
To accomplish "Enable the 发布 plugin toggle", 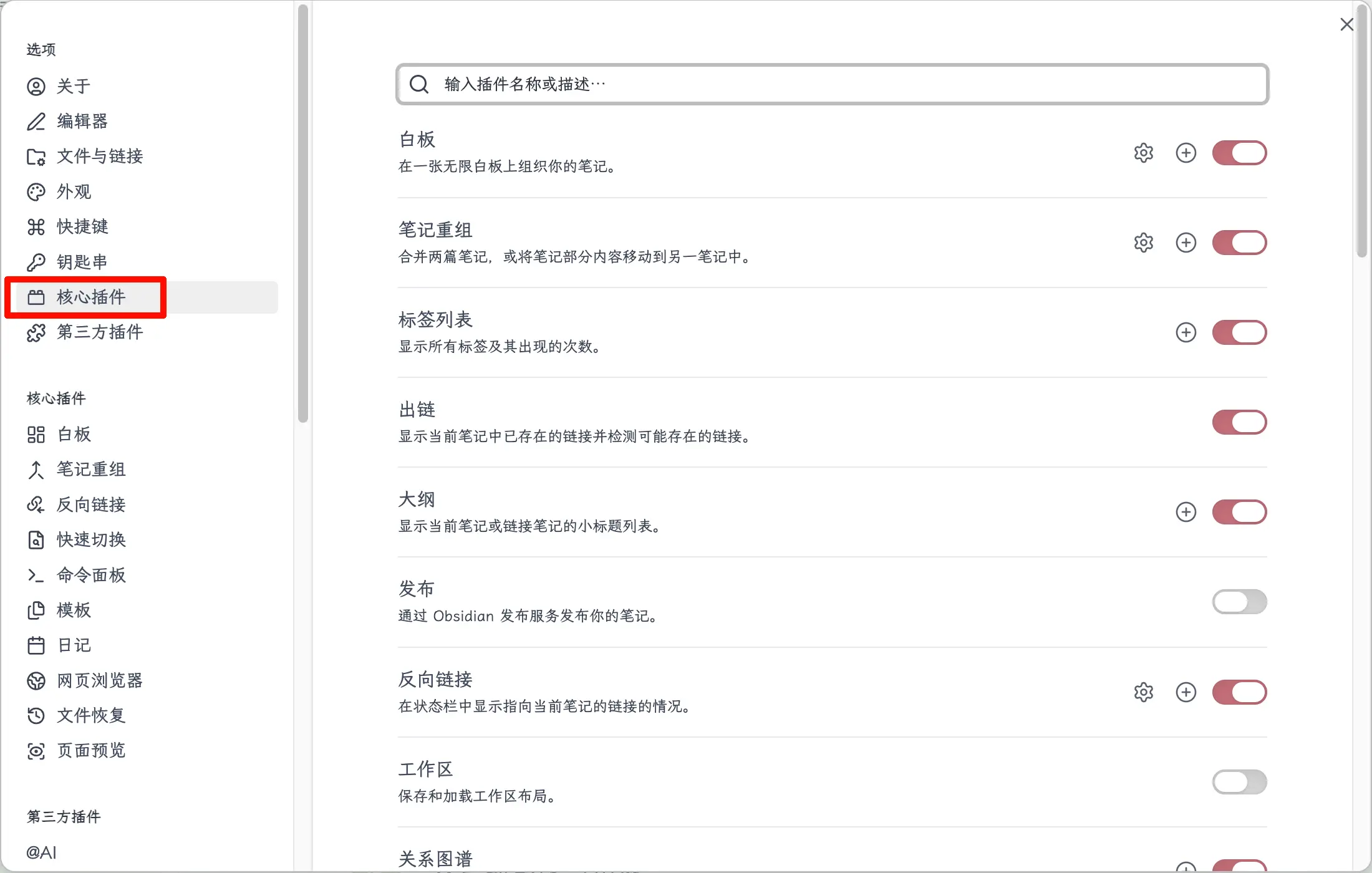I will (1239, 602).
